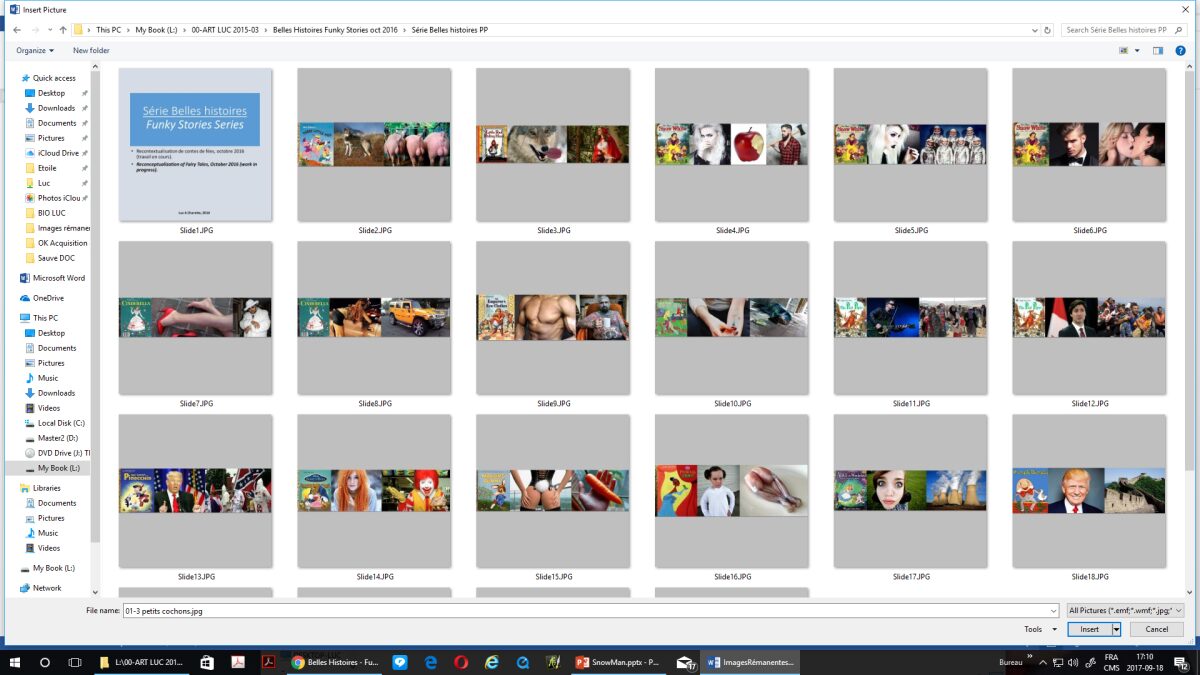Expand the All Pictures file type dropdown
1200x675 pixels.
pos(1125,610)
